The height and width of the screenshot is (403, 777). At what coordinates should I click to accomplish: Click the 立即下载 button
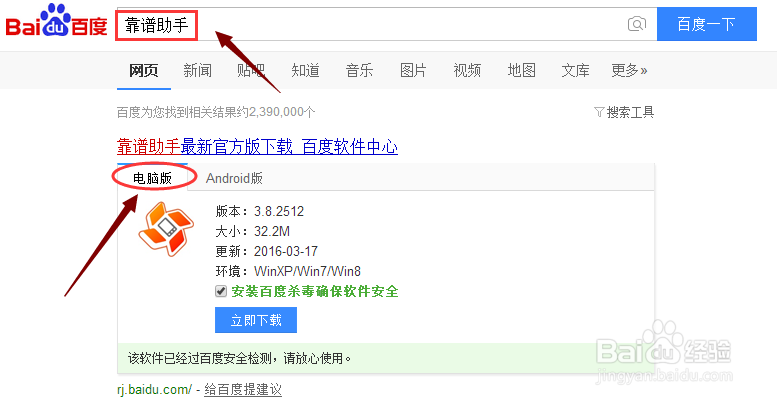256,320
